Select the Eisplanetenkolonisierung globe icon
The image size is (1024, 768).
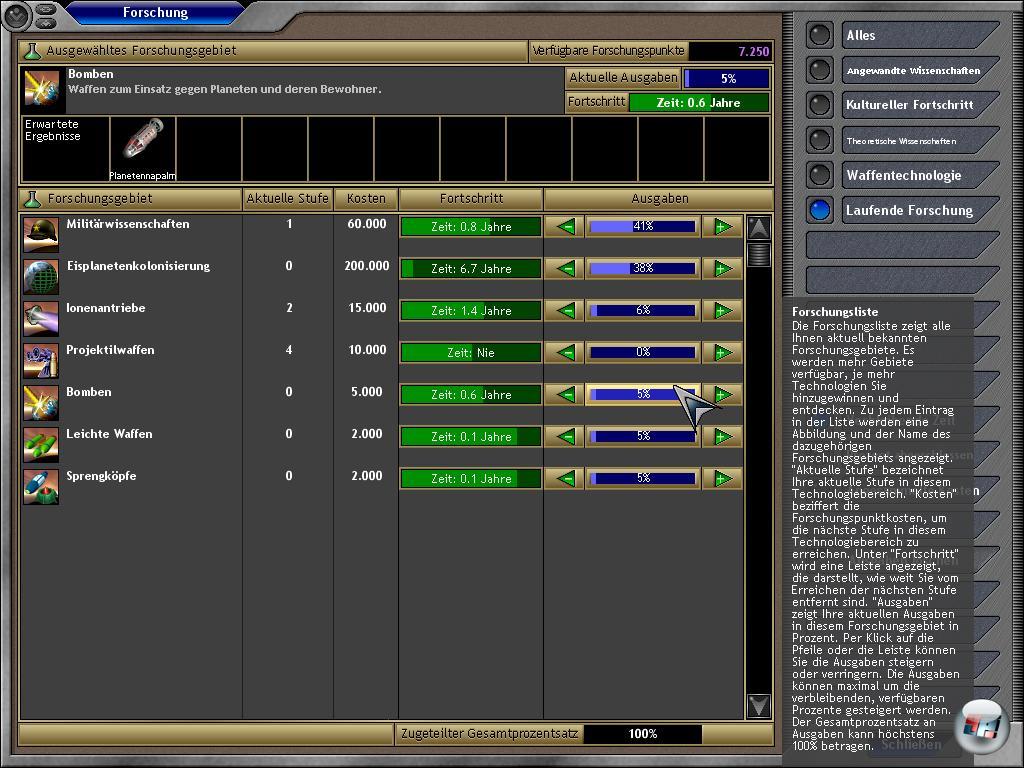click(x=41, y=276)
